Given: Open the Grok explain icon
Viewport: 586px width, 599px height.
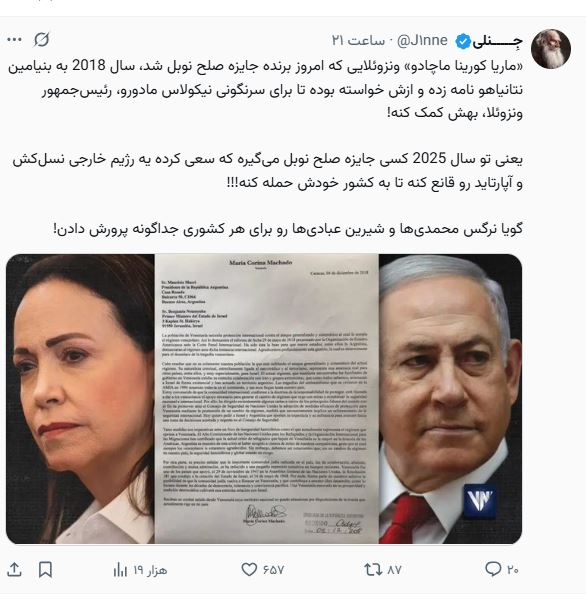Looking at the screenshot, I should [41, 40].
